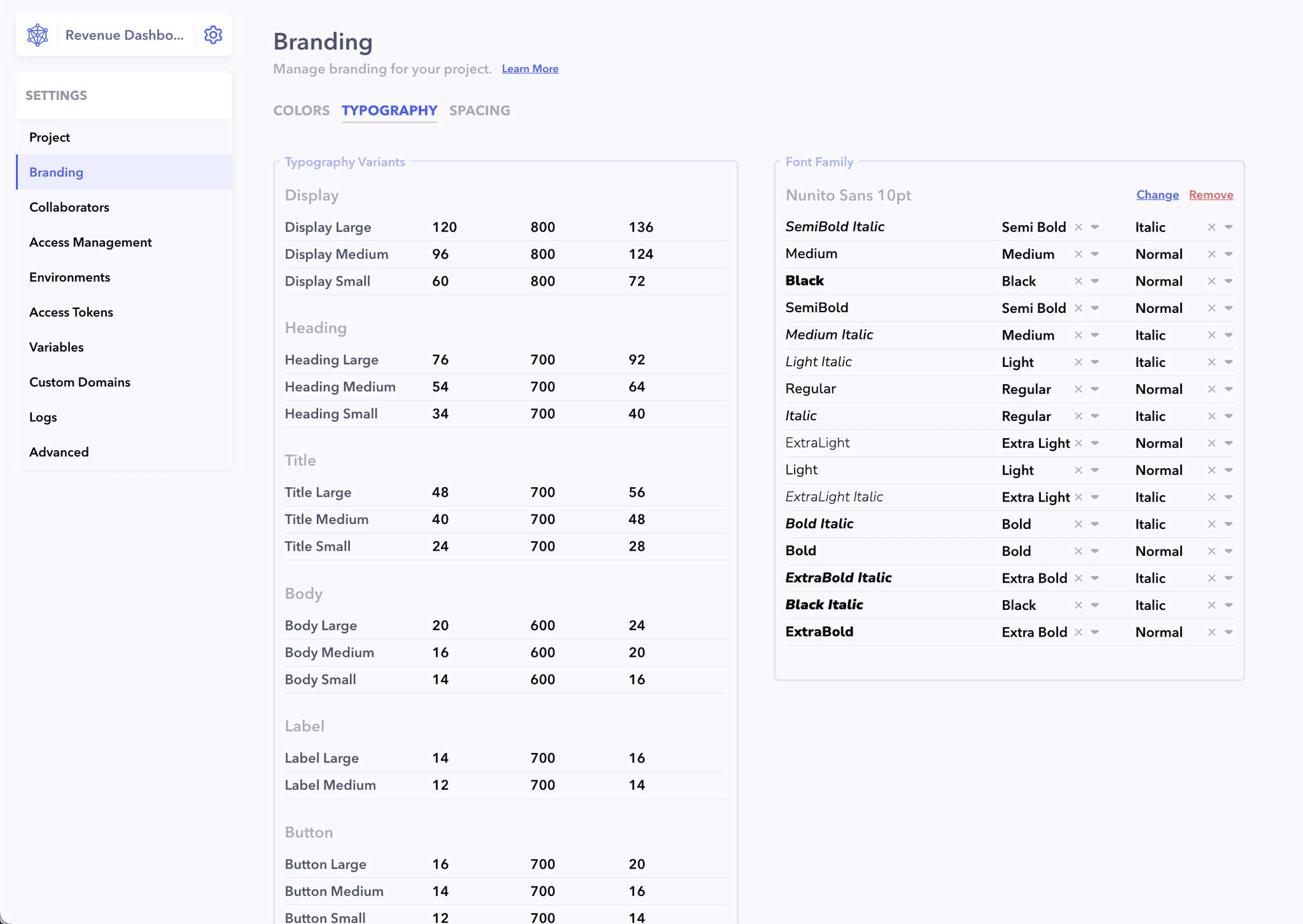
Task: Clear the Normal style on Bold row
Action: pyautogui.click(x=1211, y=551)
